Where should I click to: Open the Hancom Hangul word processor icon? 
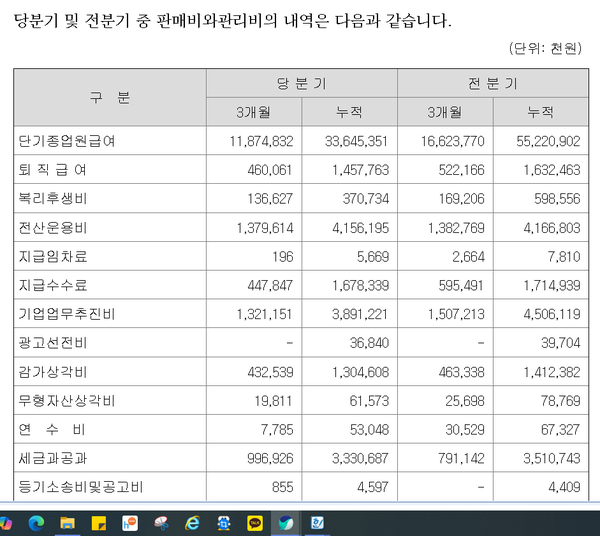(x=317, y=523)
